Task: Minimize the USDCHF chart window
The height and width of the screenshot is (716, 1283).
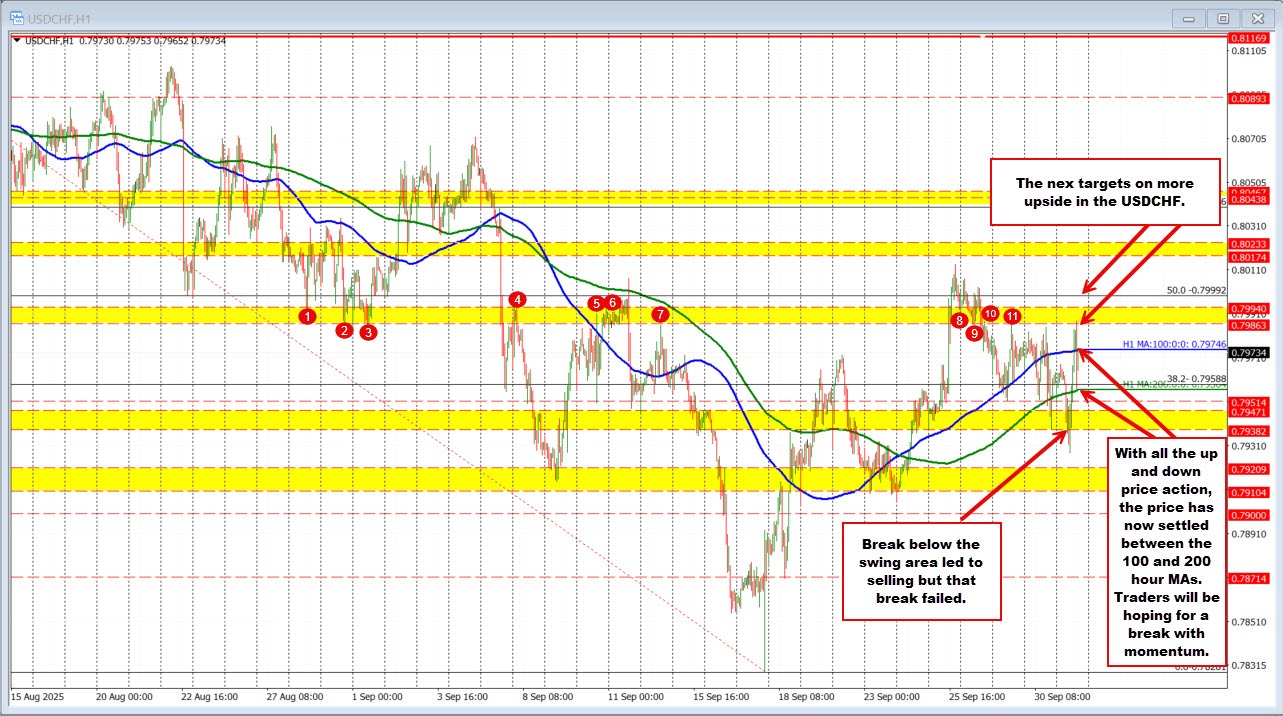Action: point(1188,17)
